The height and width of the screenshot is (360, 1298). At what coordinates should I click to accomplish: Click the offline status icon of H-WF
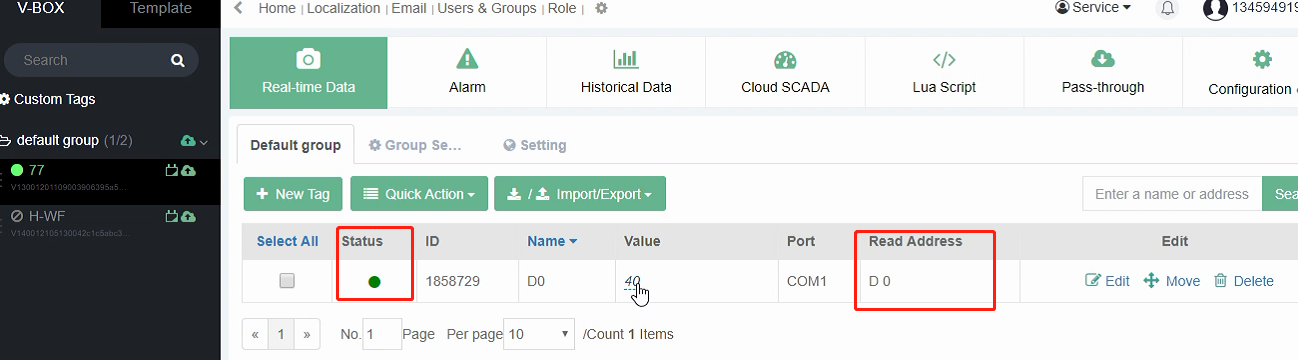coord(16,216)
